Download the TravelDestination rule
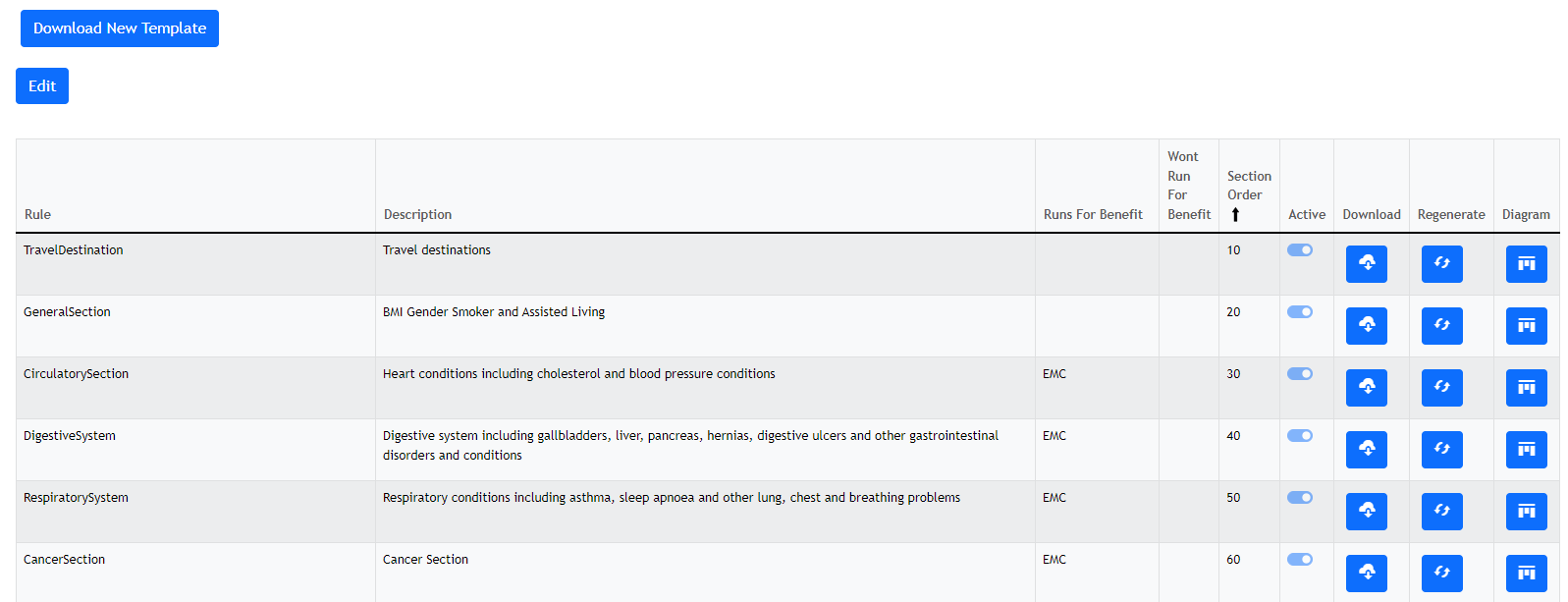 pos(1366,264)
